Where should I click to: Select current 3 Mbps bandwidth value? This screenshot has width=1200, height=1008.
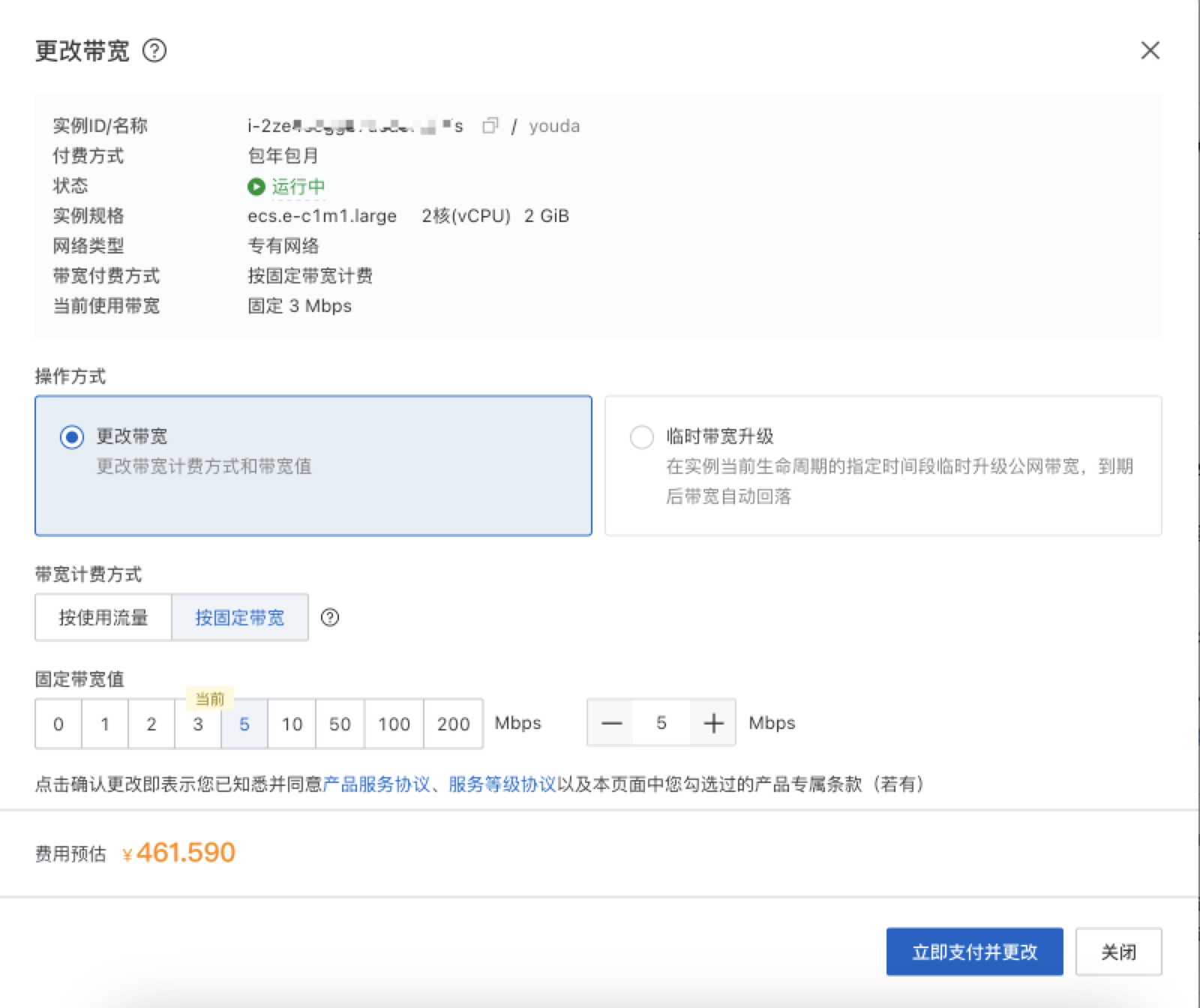click(x=198, y=724)
